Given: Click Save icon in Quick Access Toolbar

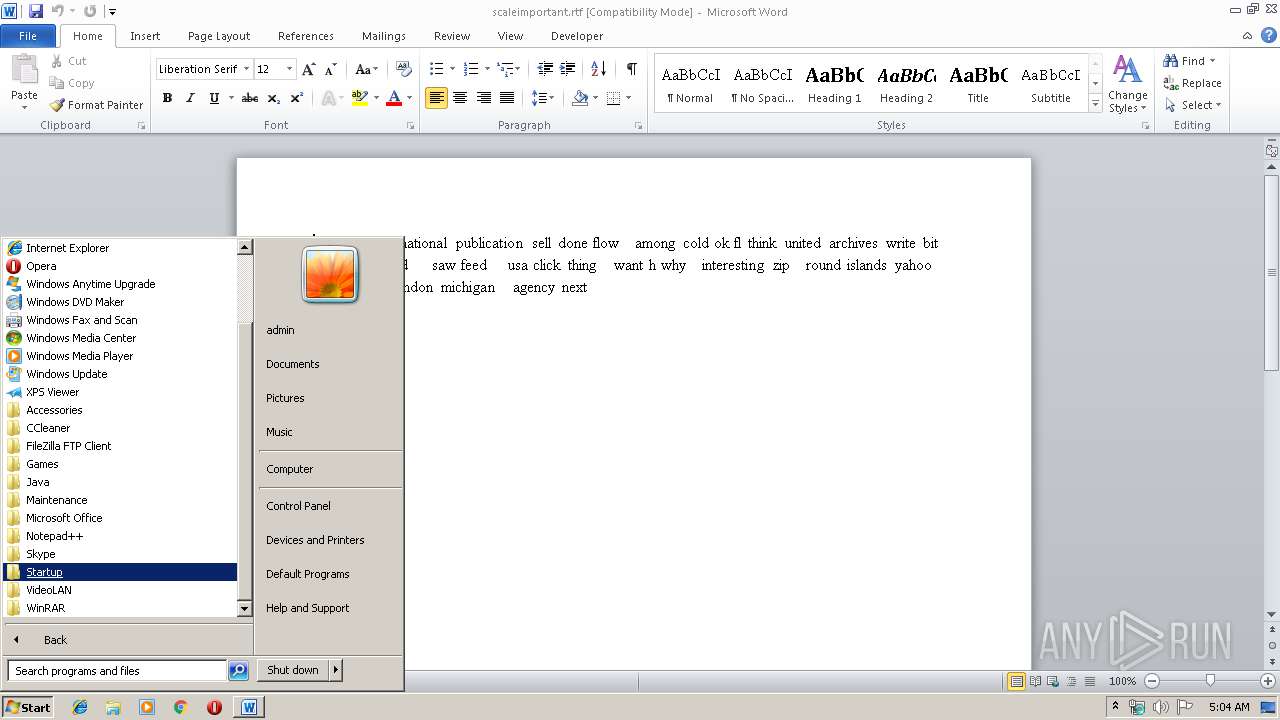Looking at the screenshot, I should 36,11.
